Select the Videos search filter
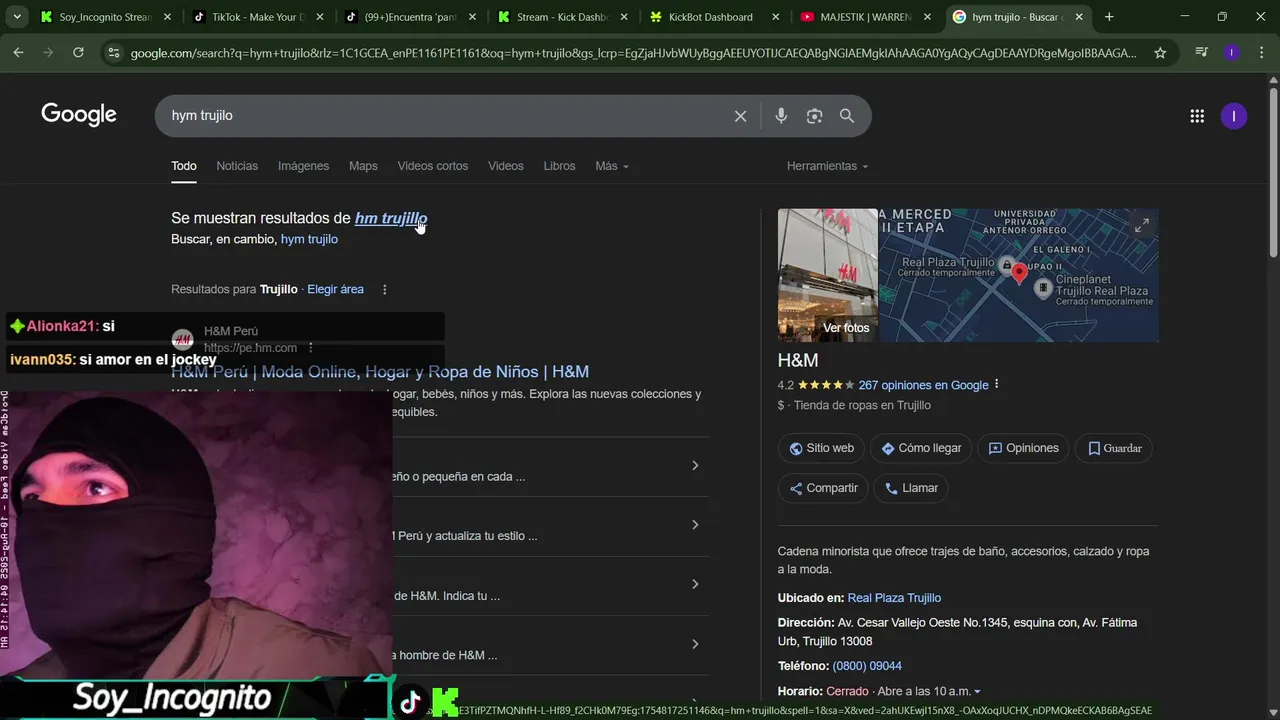 (505, 166)
